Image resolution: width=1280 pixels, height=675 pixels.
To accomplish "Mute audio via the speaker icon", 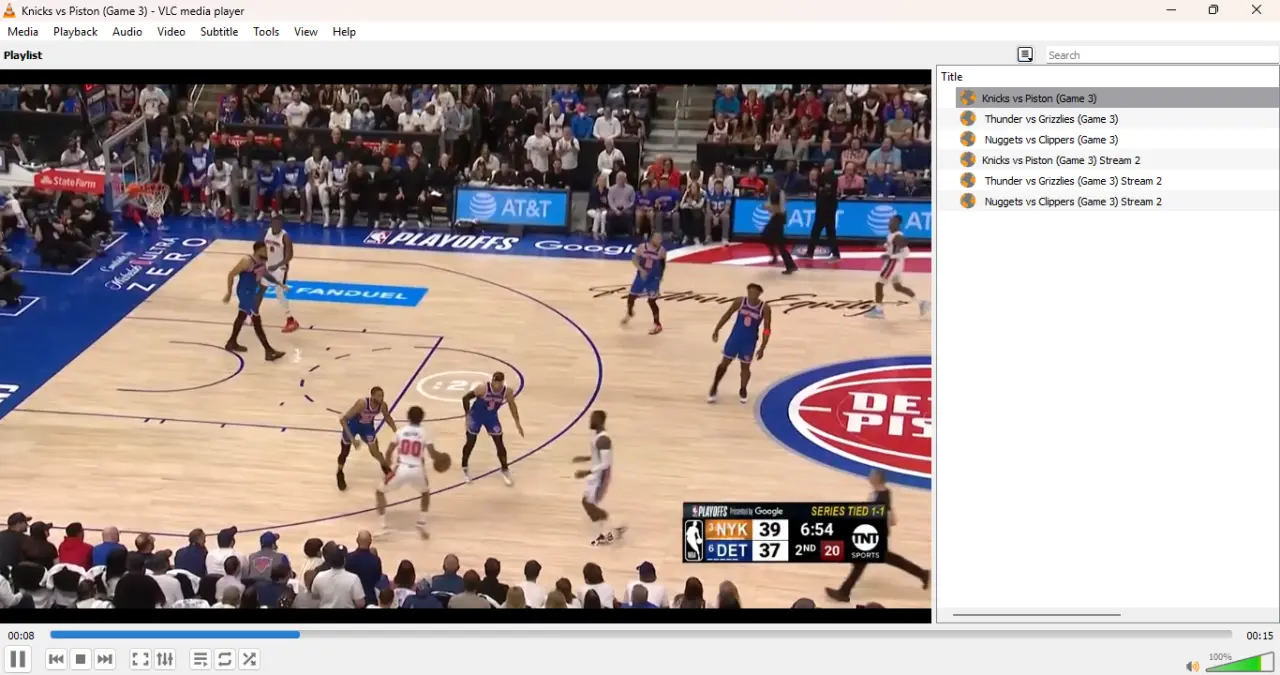I will click(x=1192, y=666).
